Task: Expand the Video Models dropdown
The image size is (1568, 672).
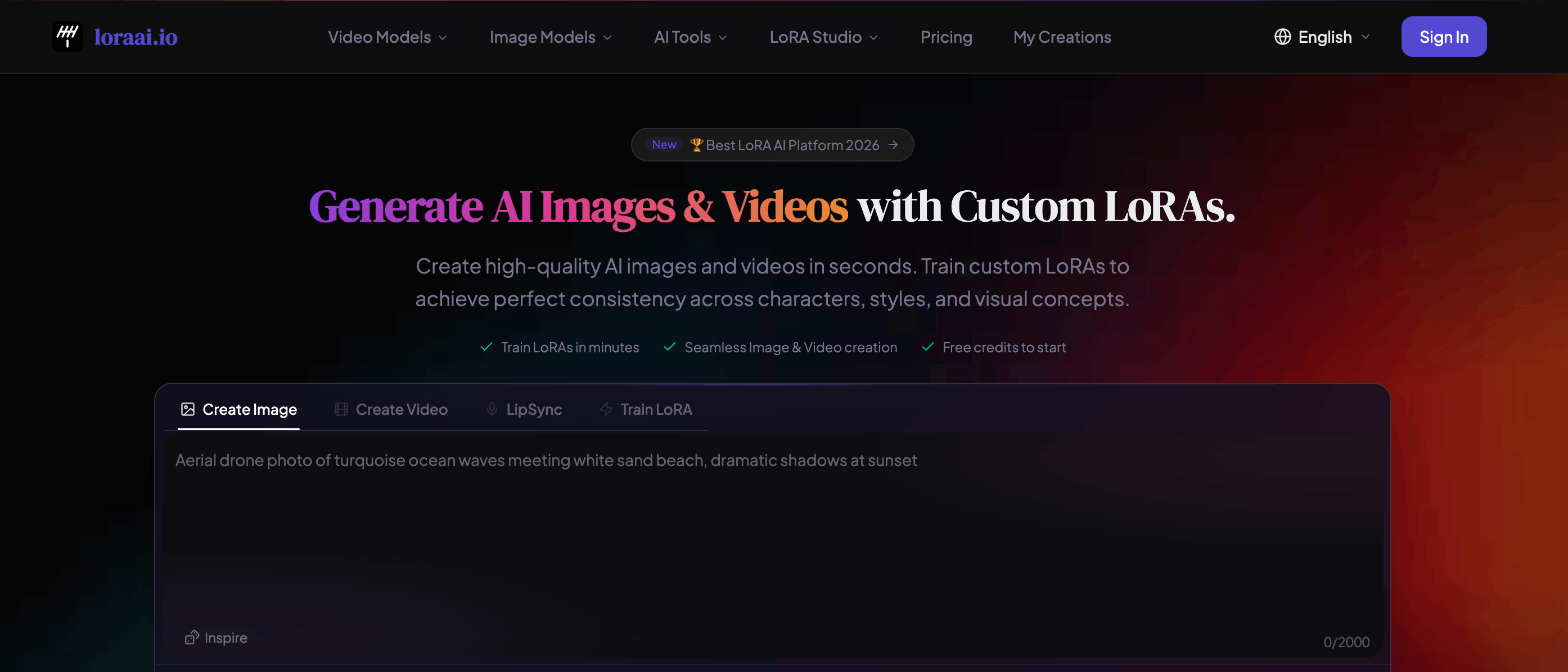Action: [387, 37]
